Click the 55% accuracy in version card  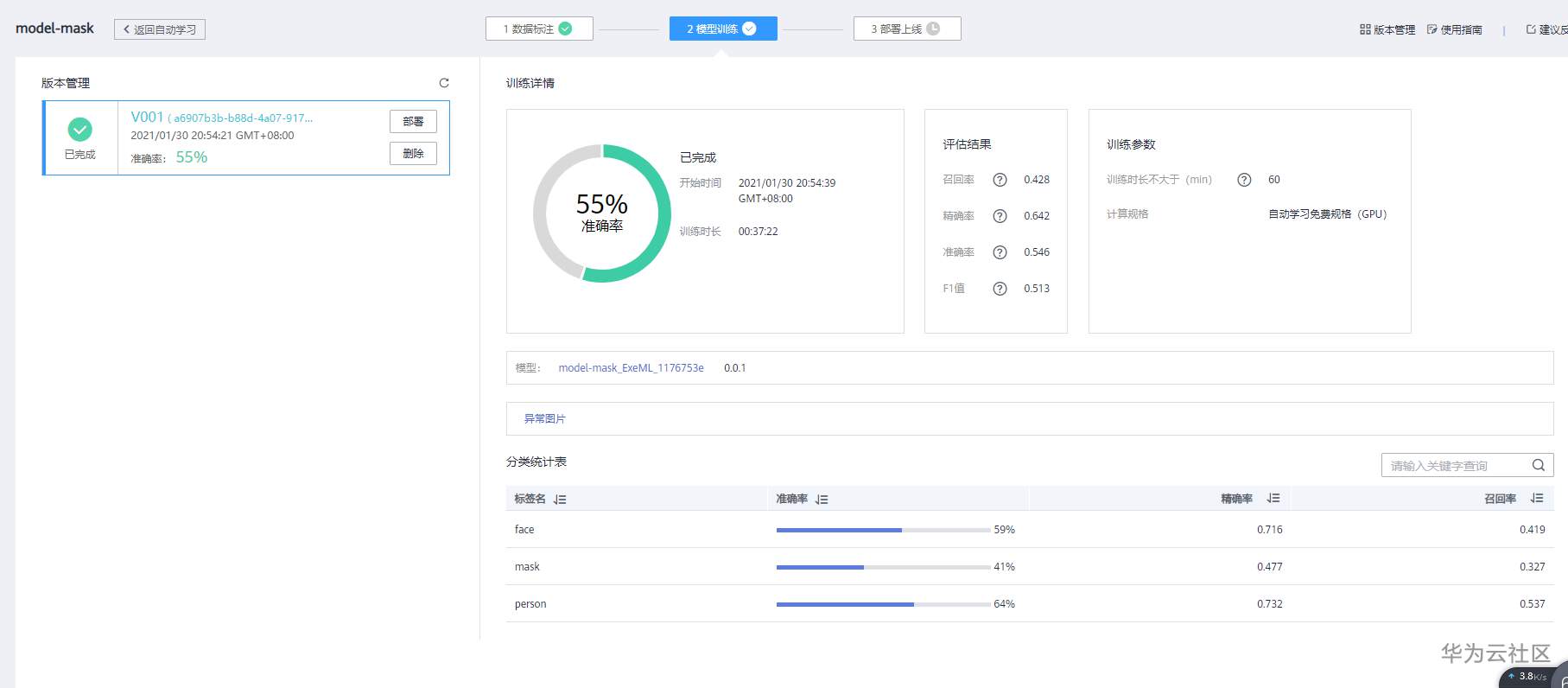192,157
